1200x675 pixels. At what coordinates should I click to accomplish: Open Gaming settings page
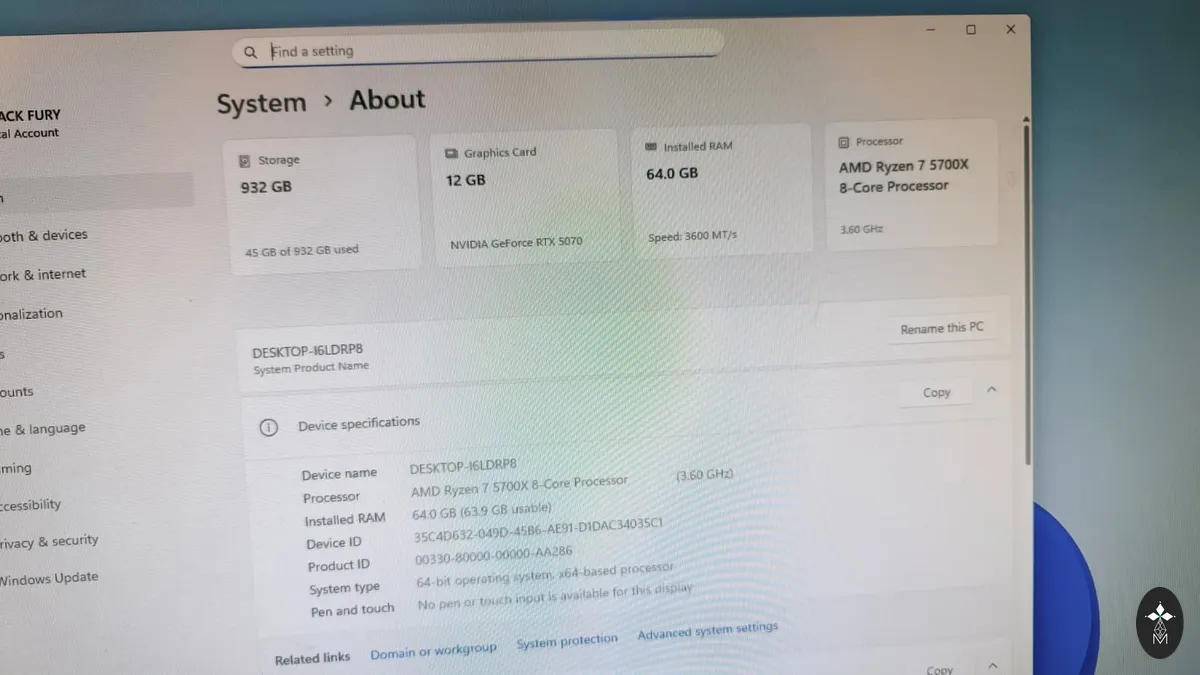(x=16, y=467)
